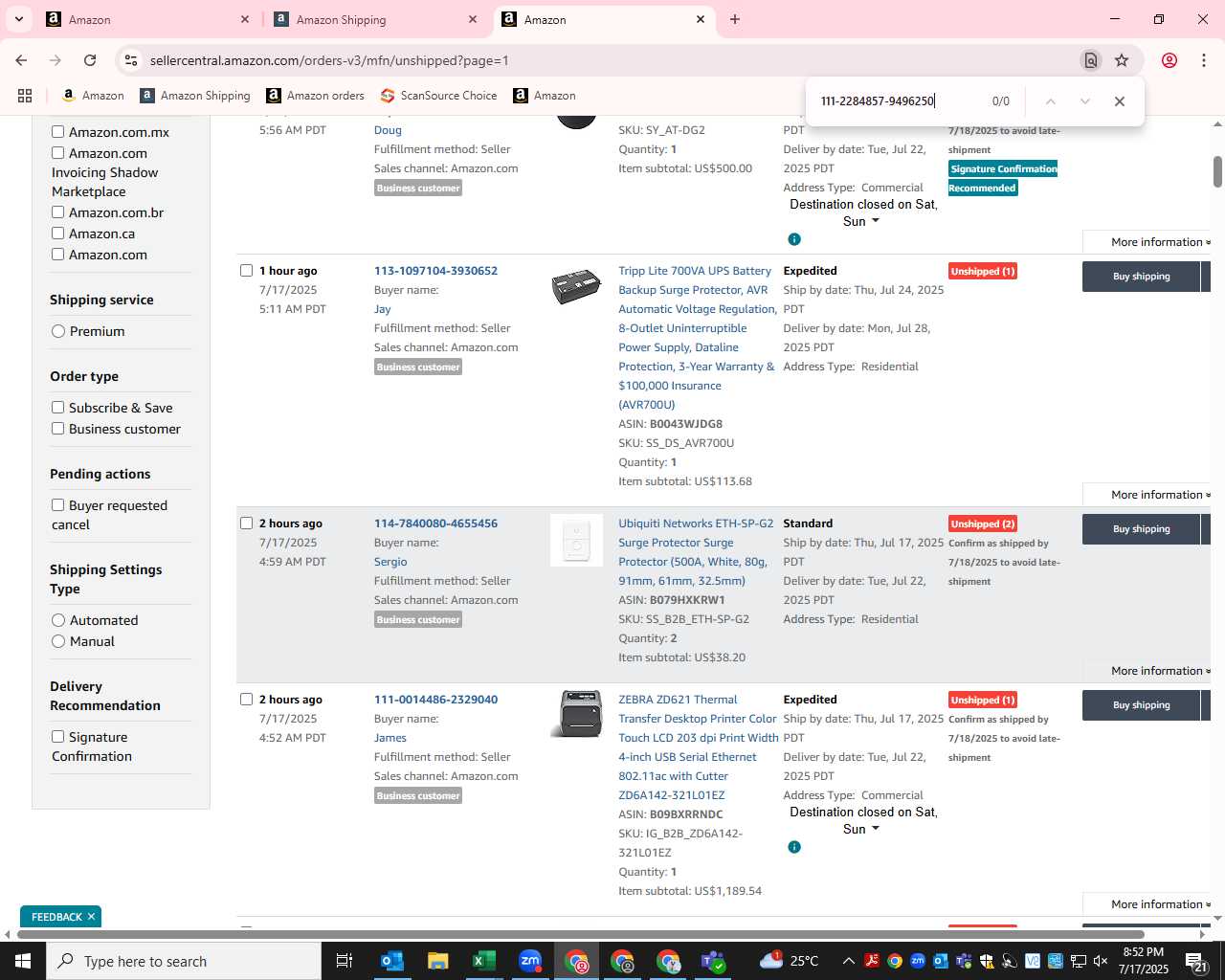Open the weather widget showing 25°C

[790, 961]
